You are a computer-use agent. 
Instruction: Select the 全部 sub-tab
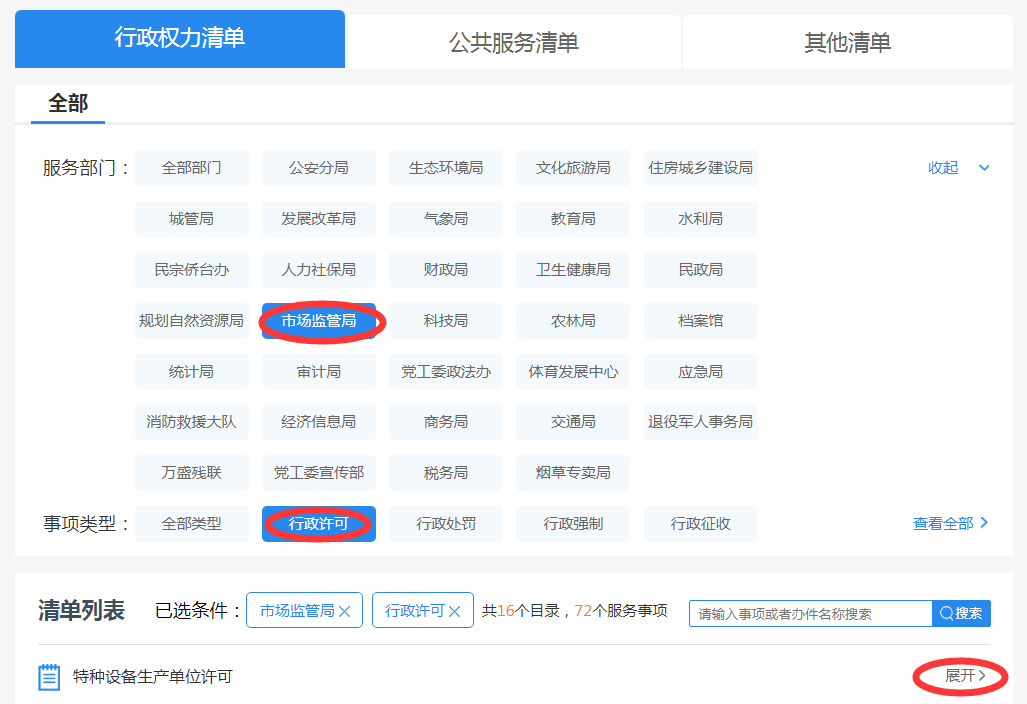(68, 103)
